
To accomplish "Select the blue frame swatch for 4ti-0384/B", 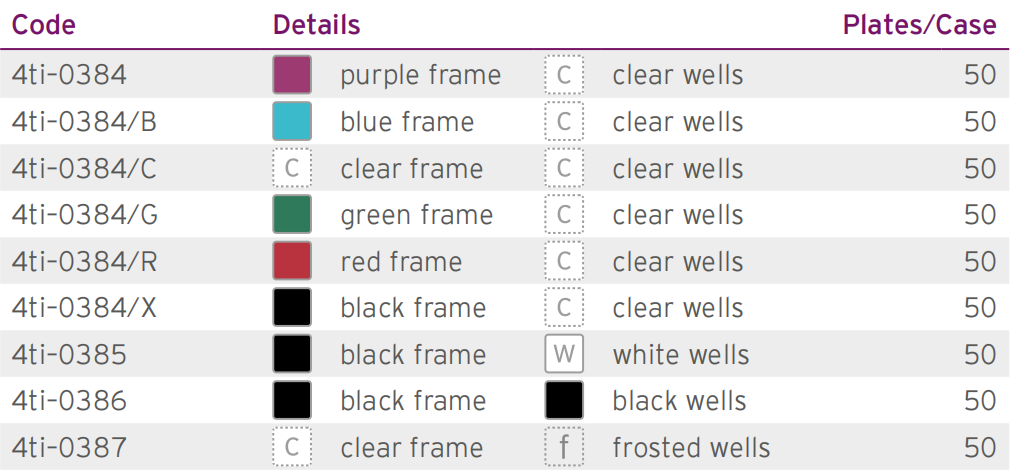I will 292,121.
